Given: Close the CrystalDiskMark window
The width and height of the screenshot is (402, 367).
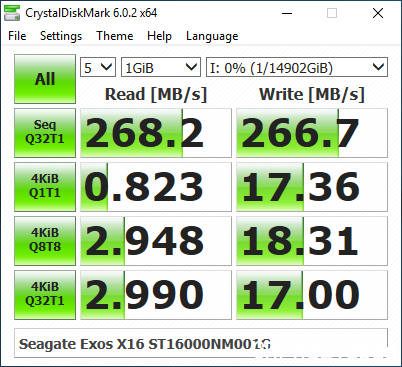Looking at the screenshot, I should 378,13.
